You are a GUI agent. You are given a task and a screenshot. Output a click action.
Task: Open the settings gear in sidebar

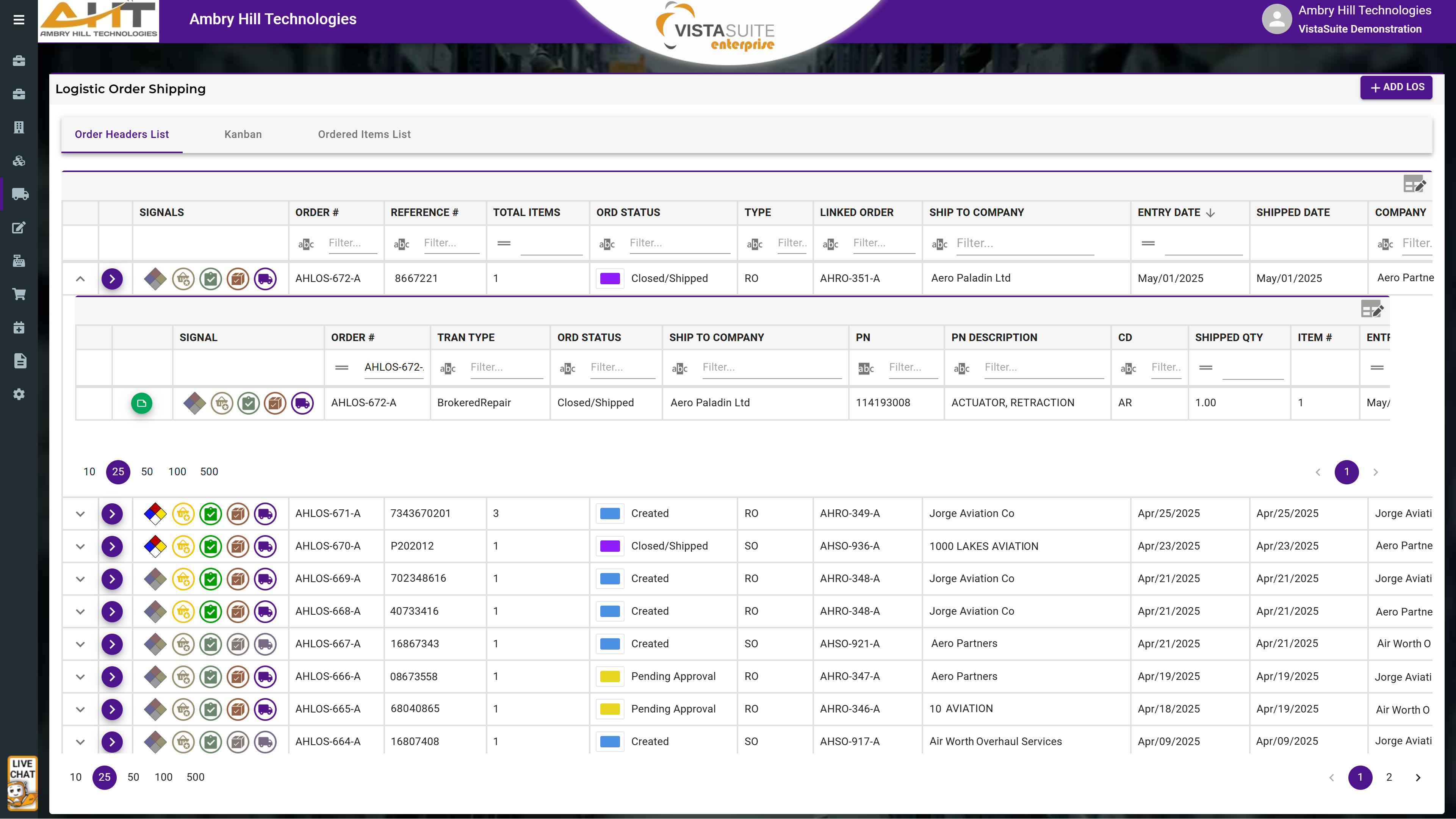click(19, 394)
